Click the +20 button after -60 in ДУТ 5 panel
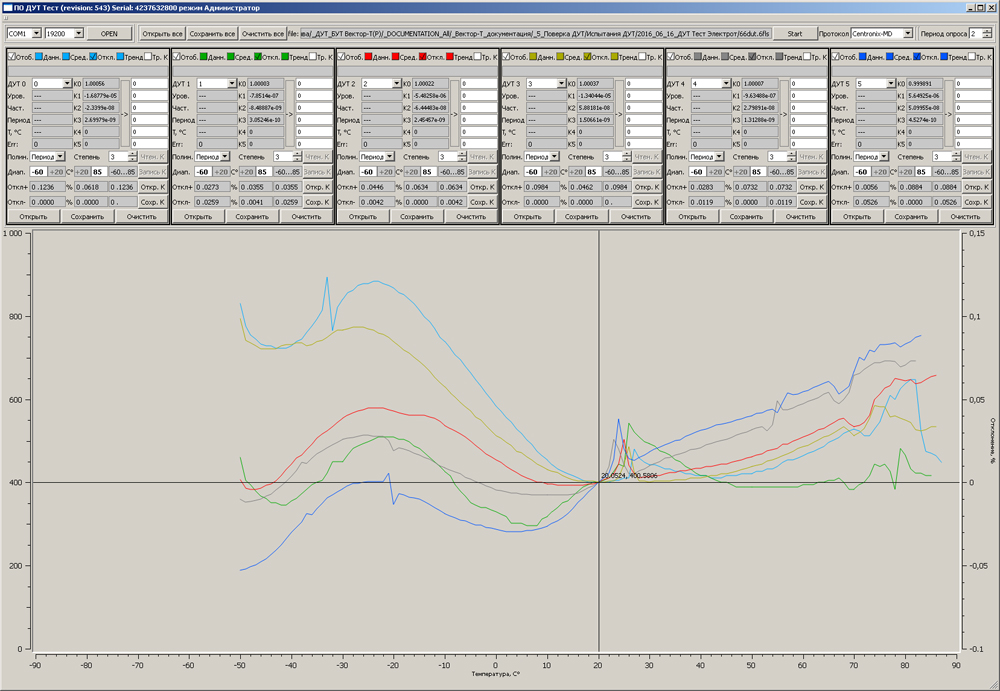This screenshot has width=1000, height=691. (x=880, y=172)
